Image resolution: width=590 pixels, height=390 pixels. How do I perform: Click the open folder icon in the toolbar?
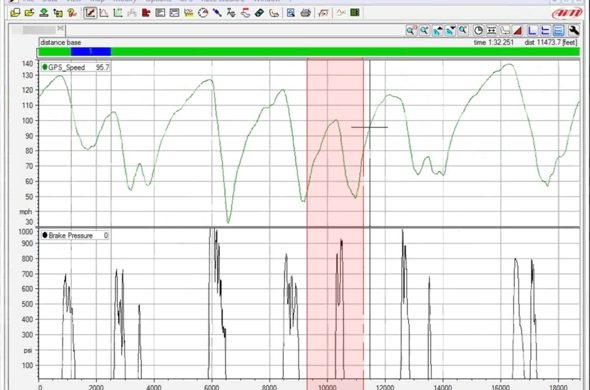click(x=29, y=13)
